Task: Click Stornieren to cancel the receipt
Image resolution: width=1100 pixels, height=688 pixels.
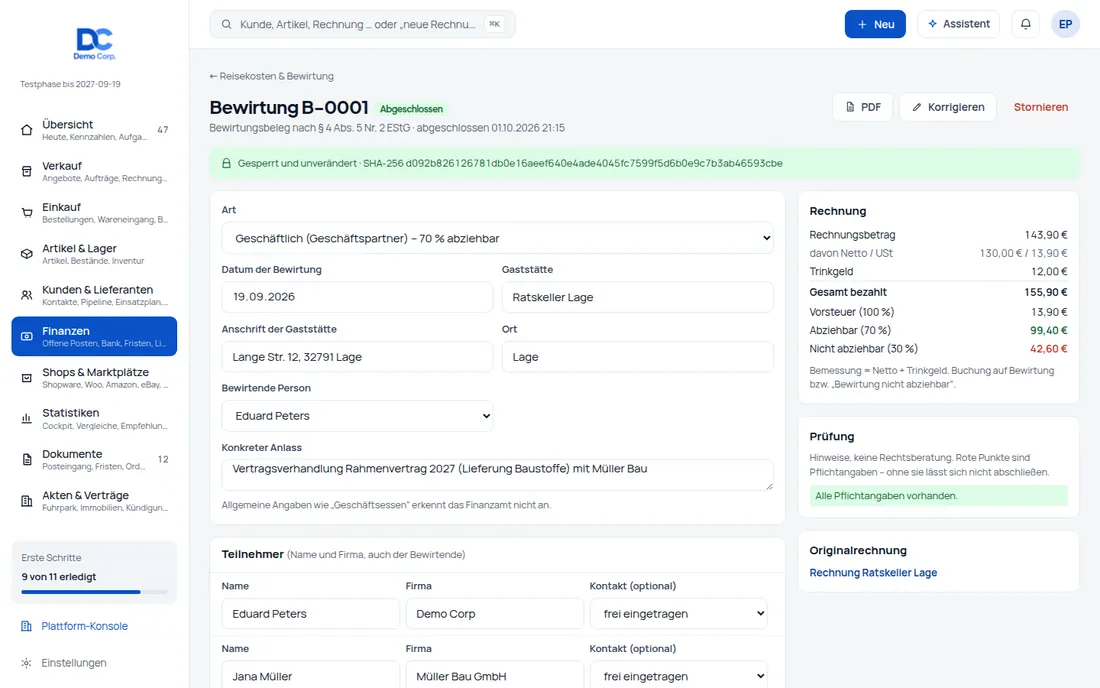Action: pos(1040,107)
